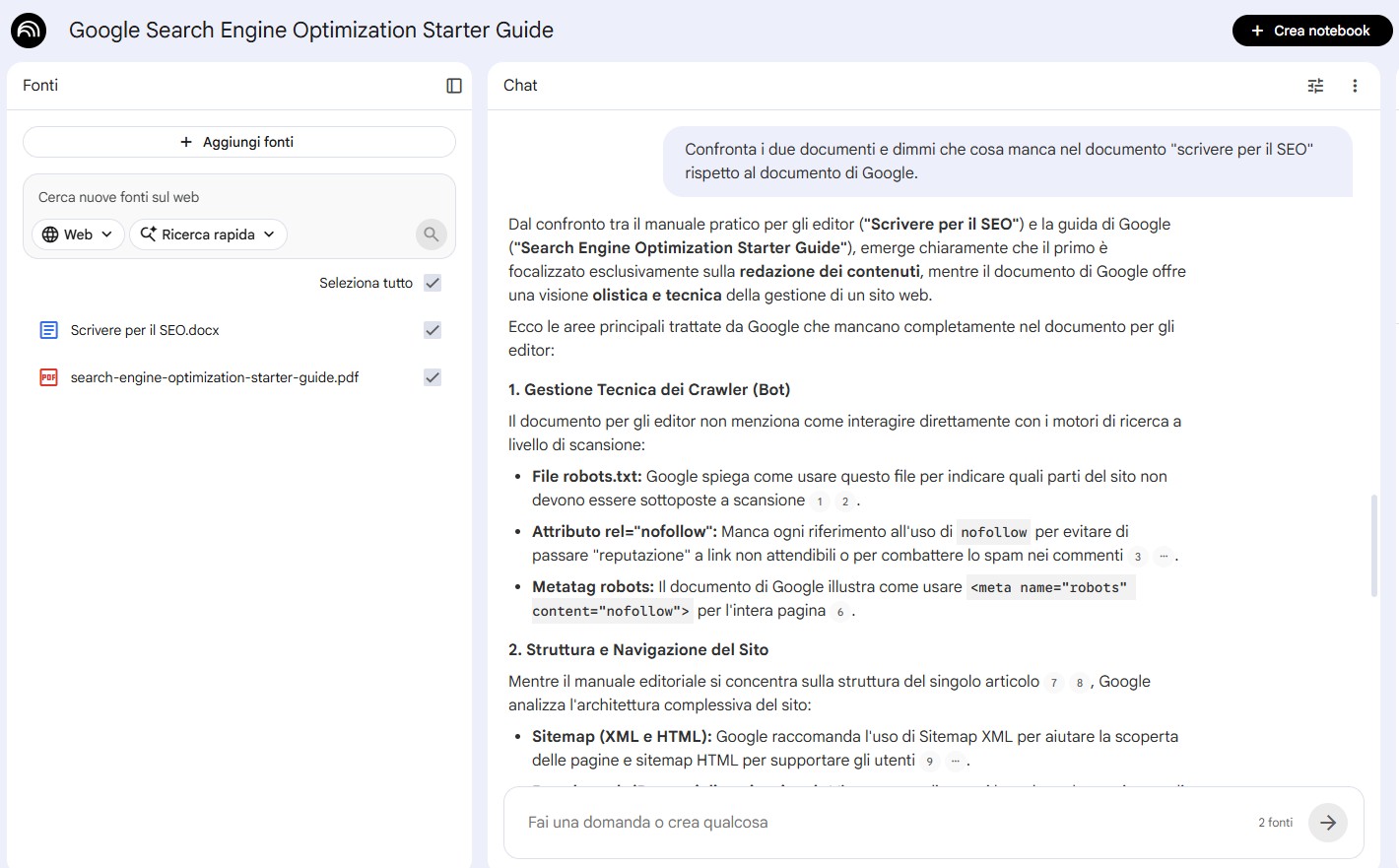Click heading 1. Gestione Tecnica dei Crawler
Screen dimensions: 1399x868
click(x=649, y=390)
